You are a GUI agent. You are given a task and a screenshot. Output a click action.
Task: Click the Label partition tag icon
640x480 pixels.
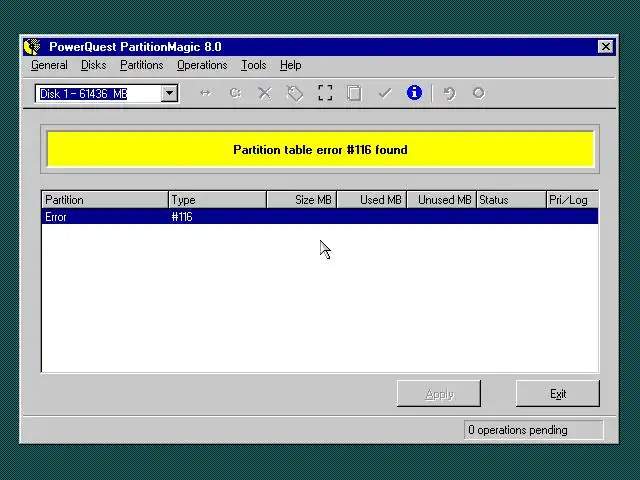tap(295, 93)
